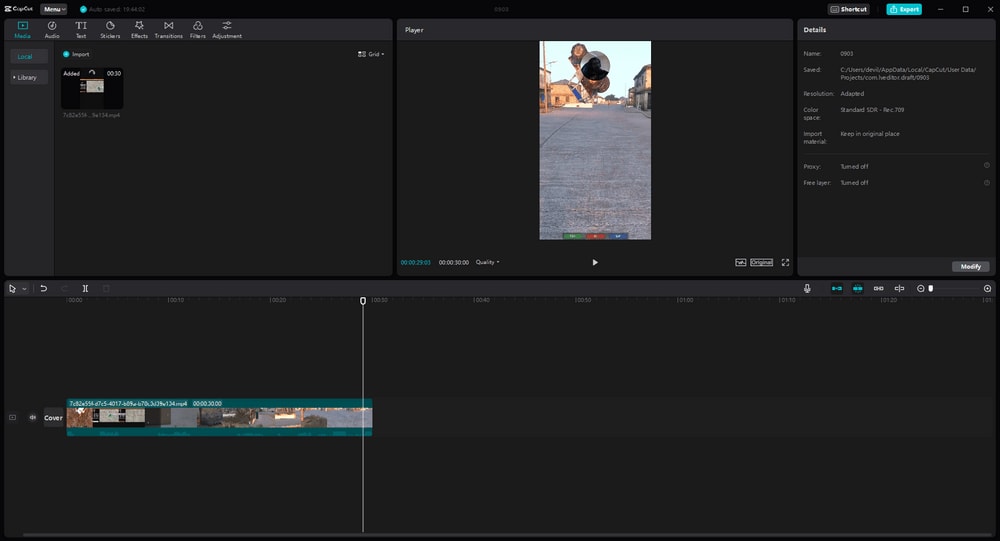Enter fullscreen player view
Screen dimensions: 1000x541
[785, 262]
